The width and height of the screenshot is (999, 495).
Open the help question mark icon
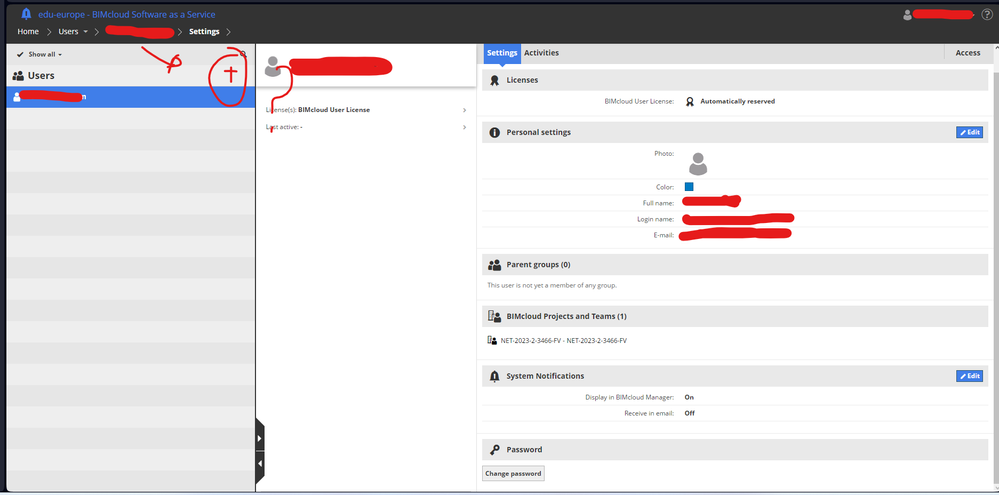pyautogui.click(x=986, y=15)
